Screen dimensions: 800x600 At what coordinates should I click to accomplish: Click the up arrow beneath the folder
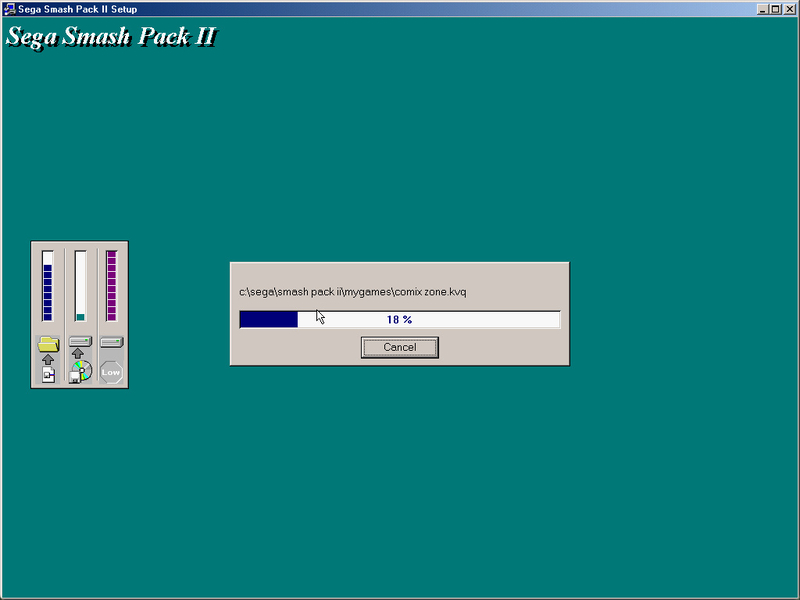click(x=48, y=359)
